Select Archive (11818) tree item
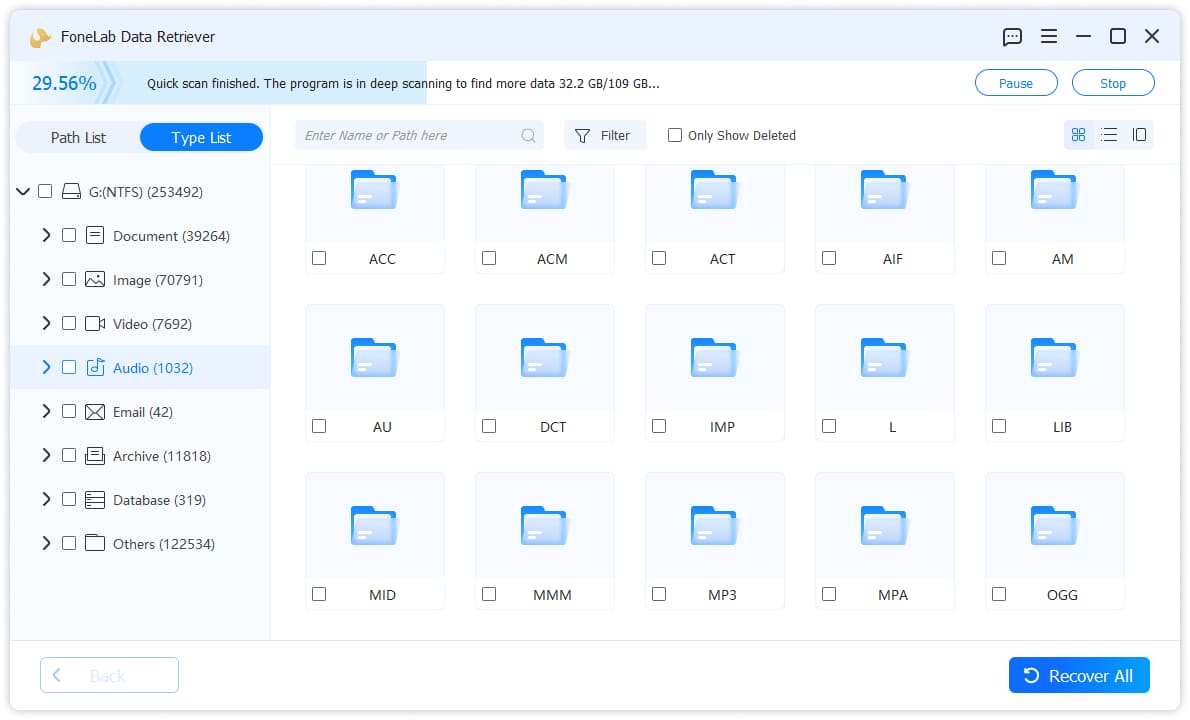This screenshot has width=1190, height=720. click(x=140, y=456)
